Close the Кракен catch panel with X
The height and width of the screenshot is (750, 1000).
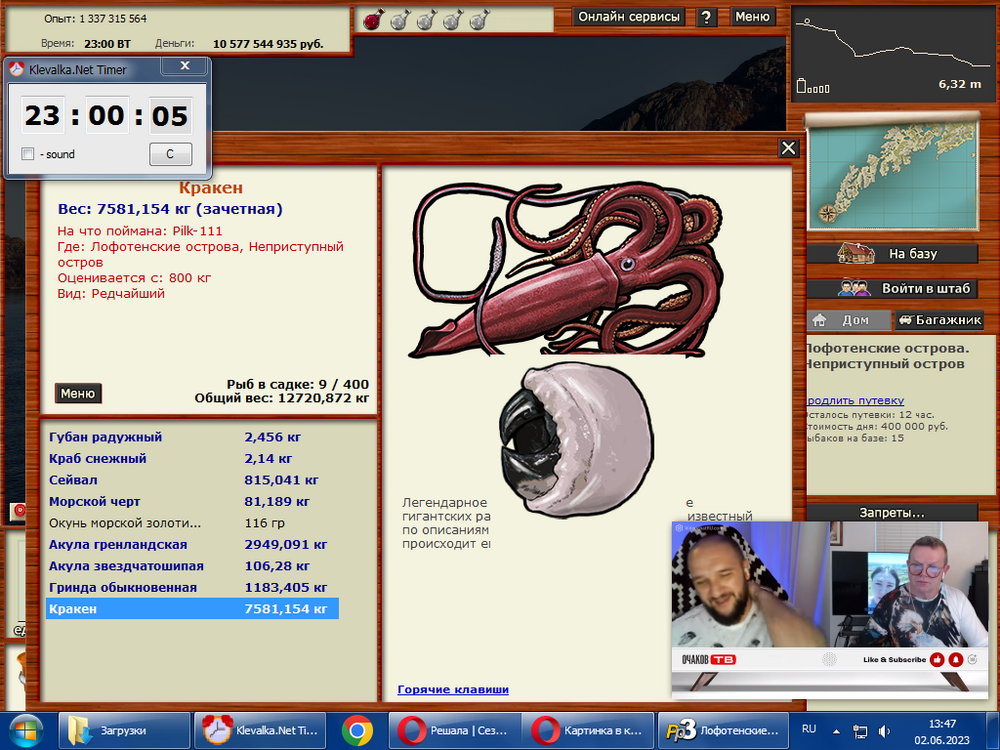[789, 148]
